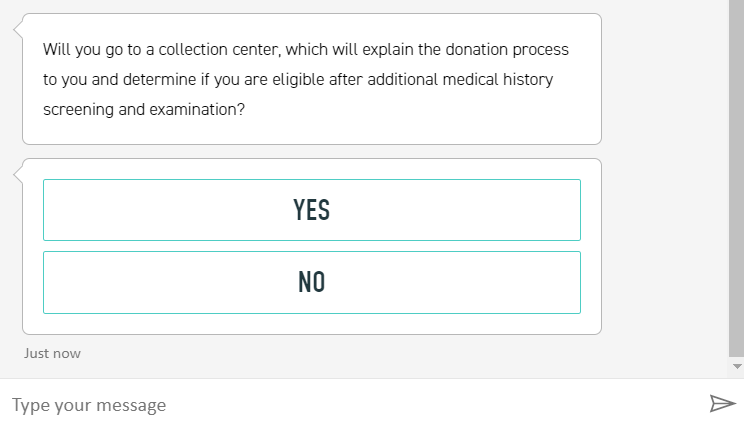Click the "Just now" timestamp
Screen dimensions: 744x424
point(52,353)
